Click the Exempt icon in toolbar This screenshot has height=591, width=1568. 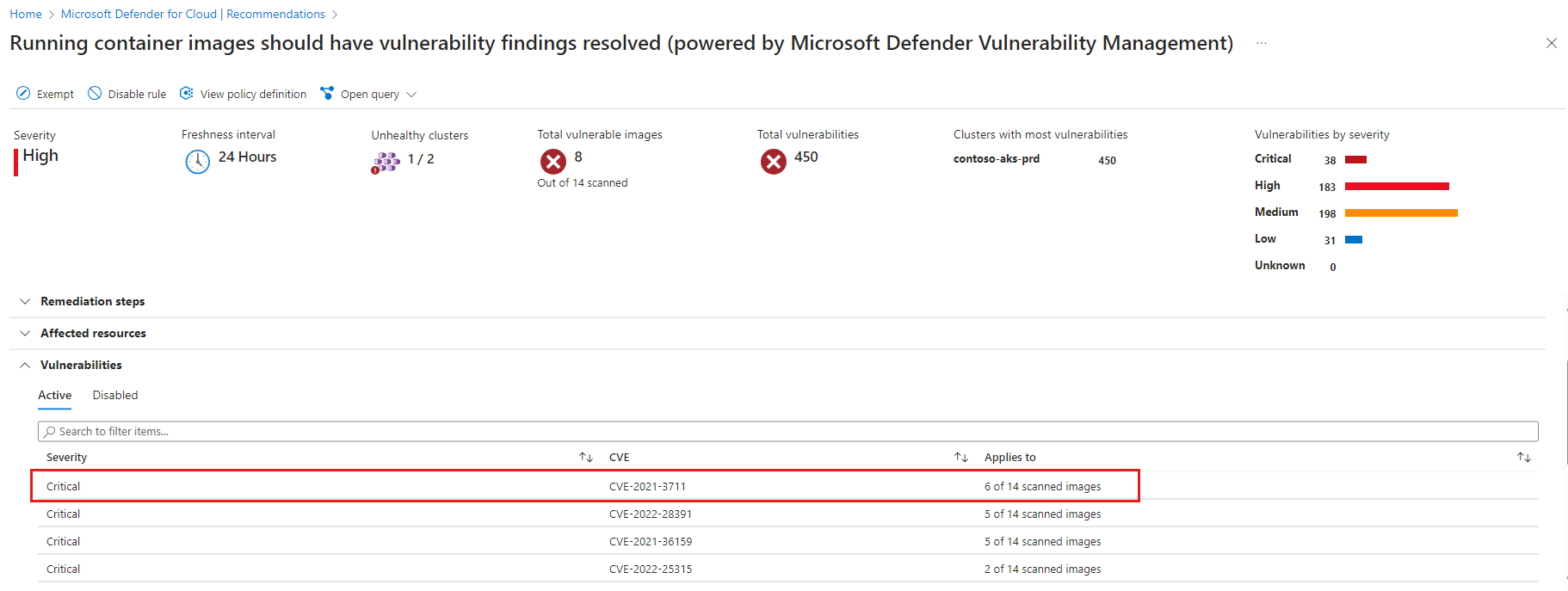pos(23,94)
